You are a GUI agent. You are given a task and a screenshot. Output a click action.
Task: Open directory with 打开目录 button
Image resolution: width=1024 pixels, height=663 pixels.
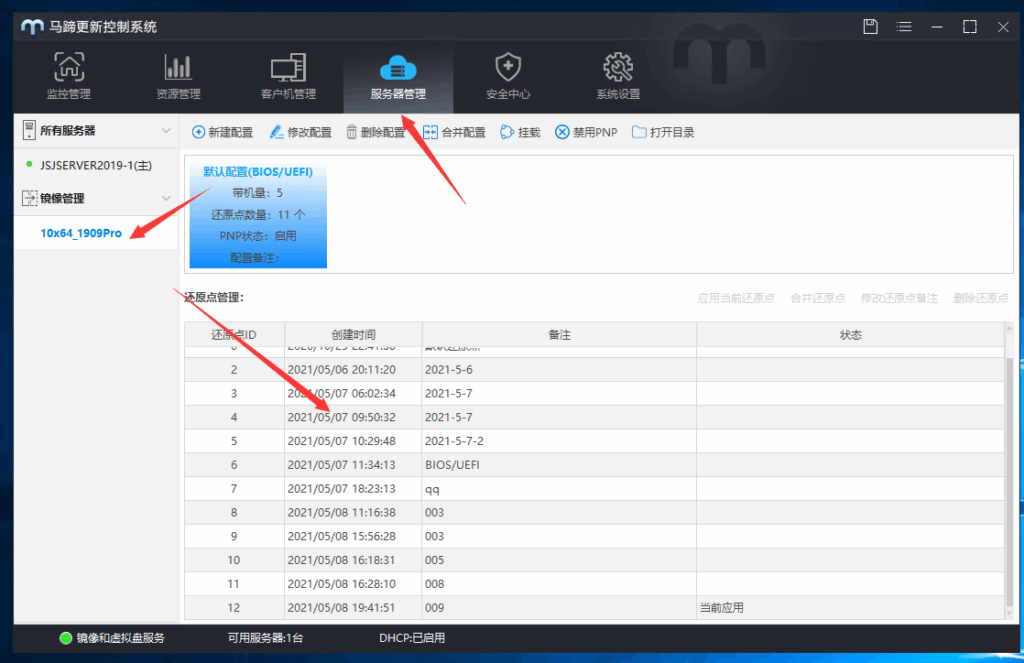tap(663, 132)
